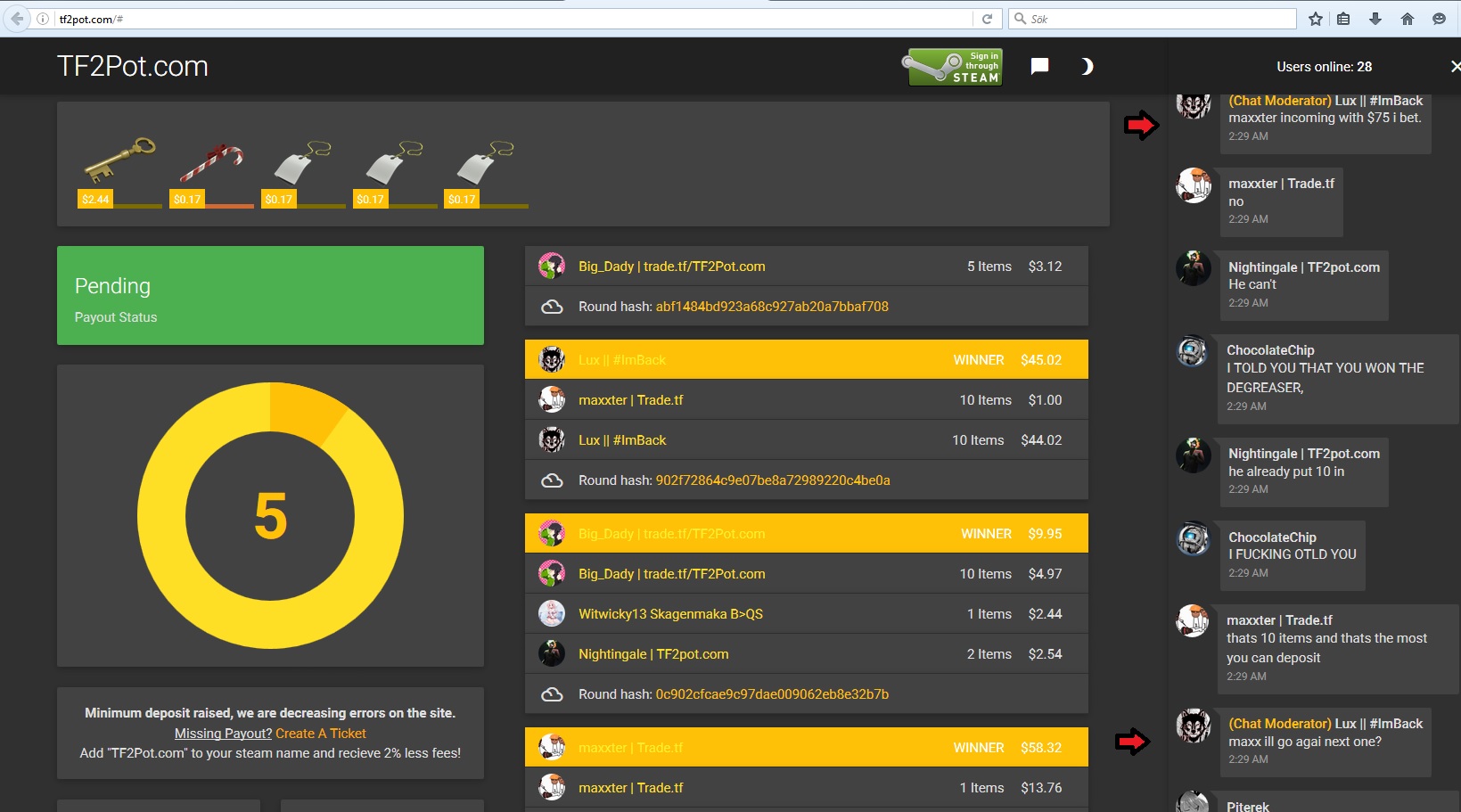The image size is (1461, 812).
Task: Click the golden key item worth $2.44
Action: pos(119,162)
